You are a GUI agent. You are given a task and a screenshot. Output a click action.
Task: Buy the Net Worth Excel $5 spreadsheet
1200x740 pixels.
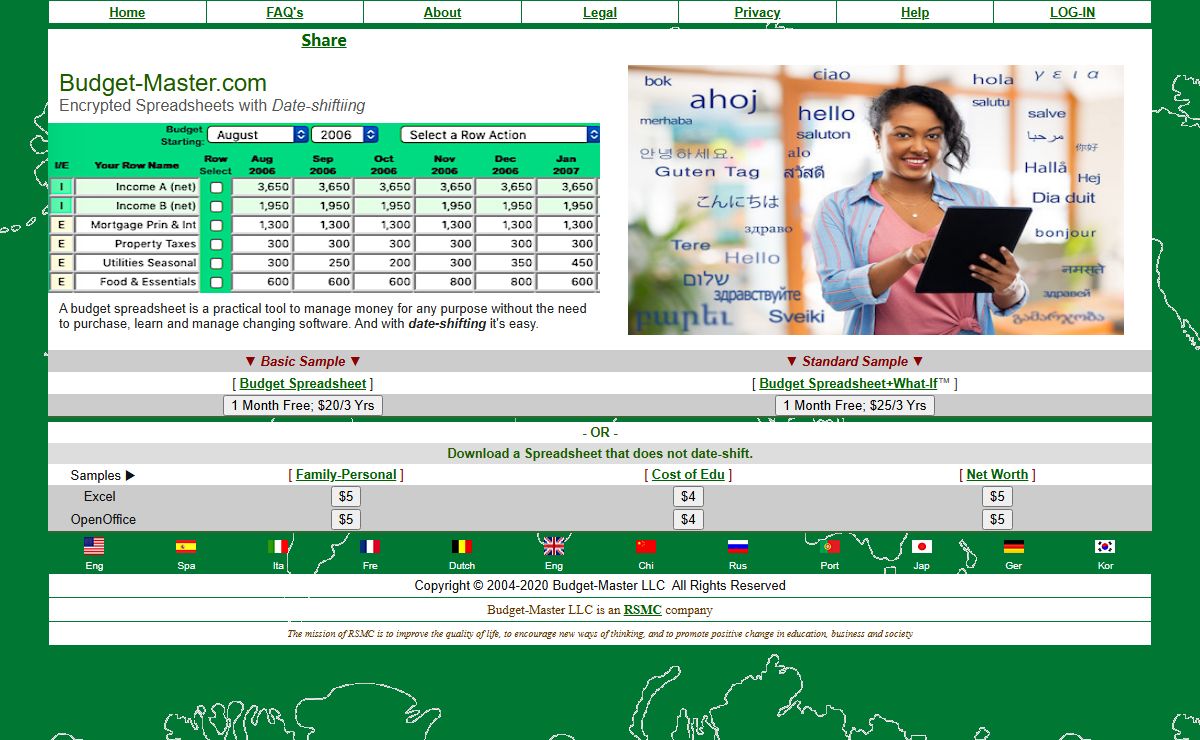[x=997, y=496]
